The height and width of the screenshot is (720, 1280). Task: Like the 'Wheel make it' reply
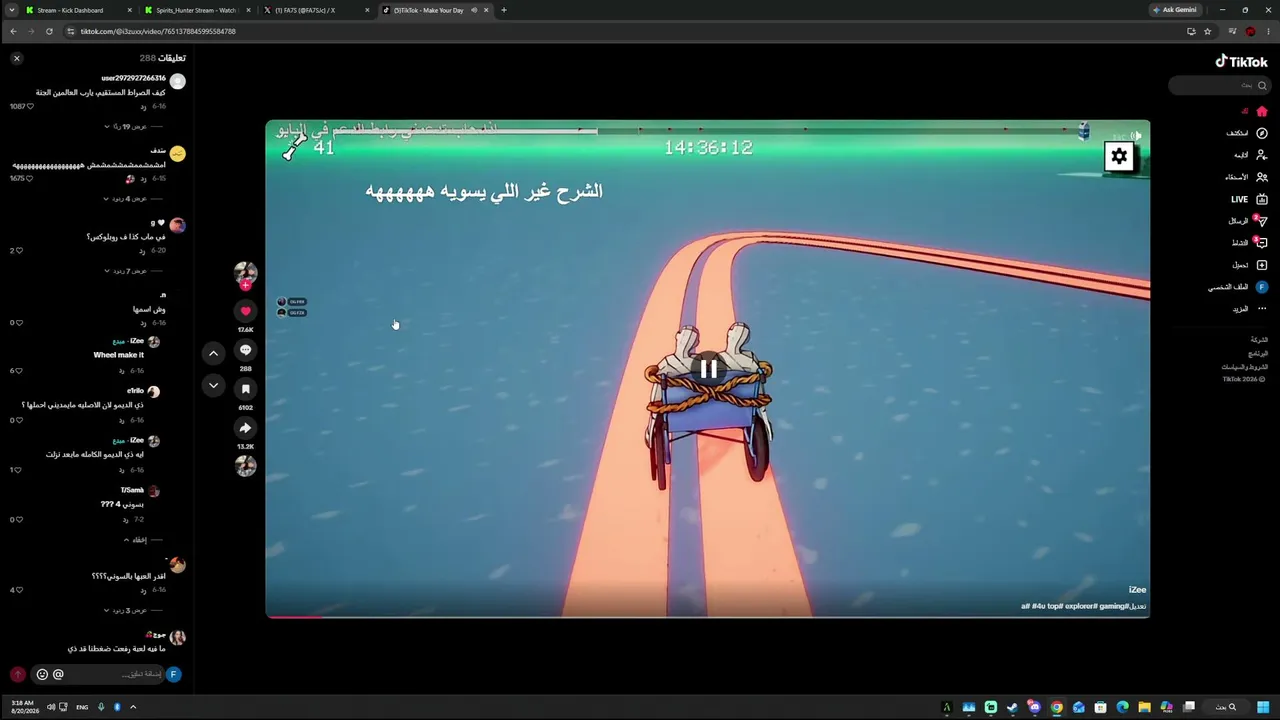pyautogui.click(x=18, y=370)
